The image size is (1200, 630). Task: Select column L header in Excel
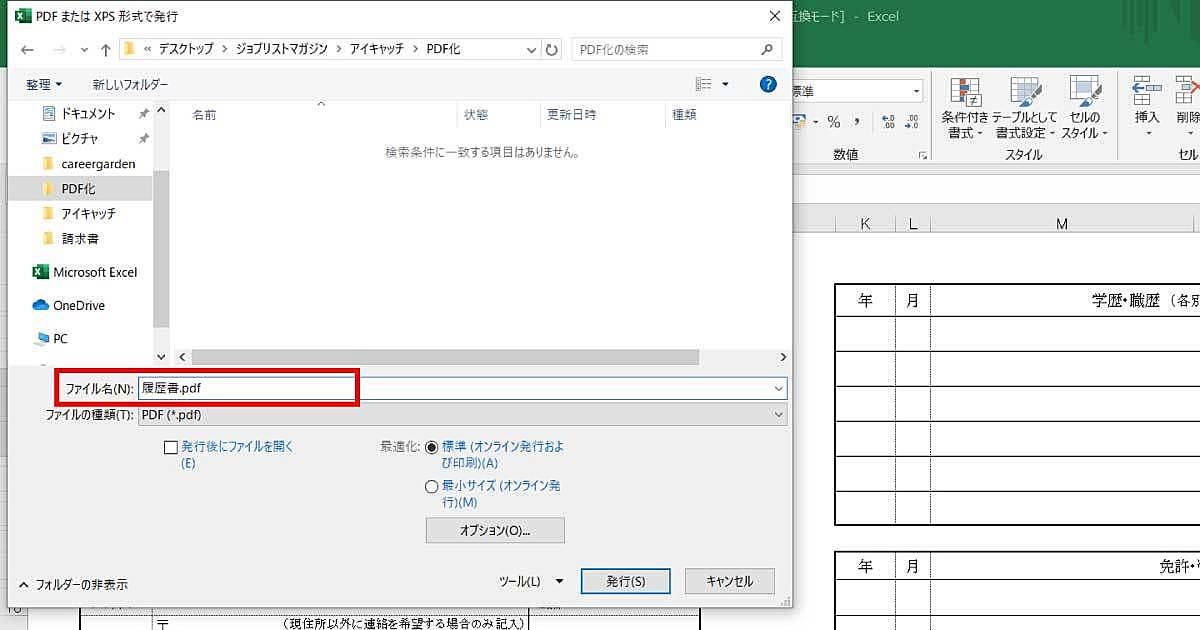click(x=913, y=225)
